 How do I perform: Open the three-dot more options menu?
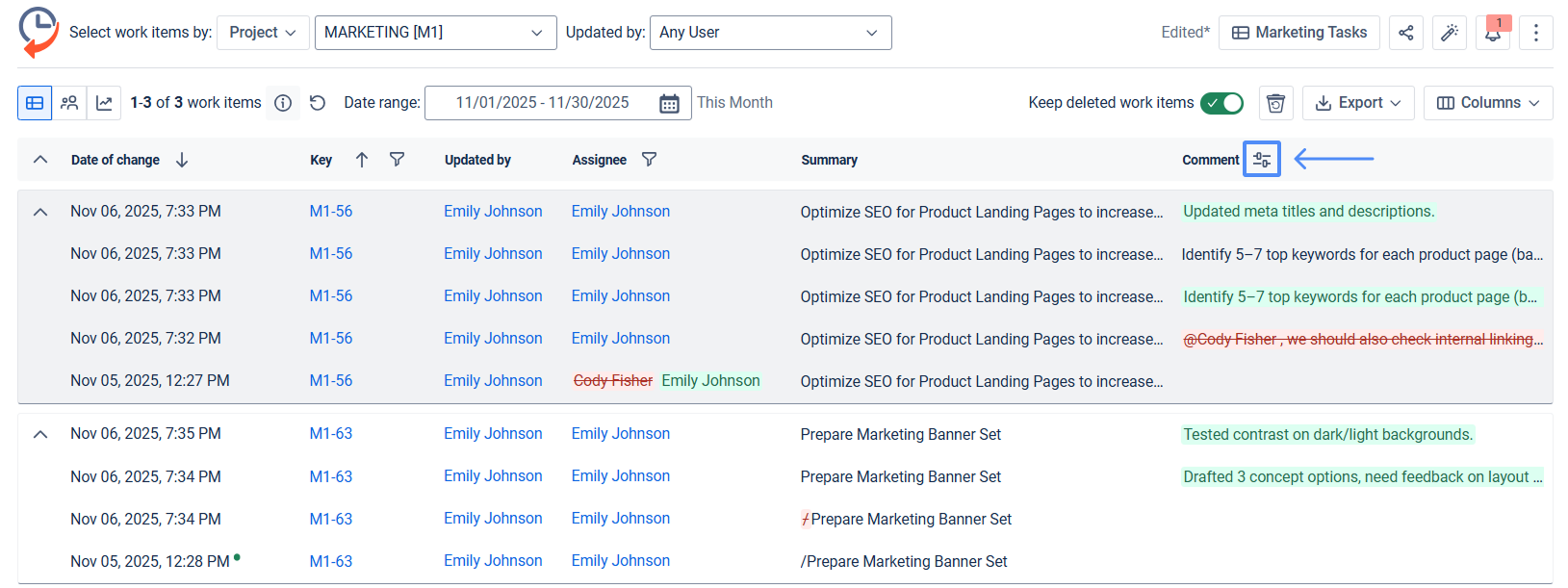(1535, 33)
